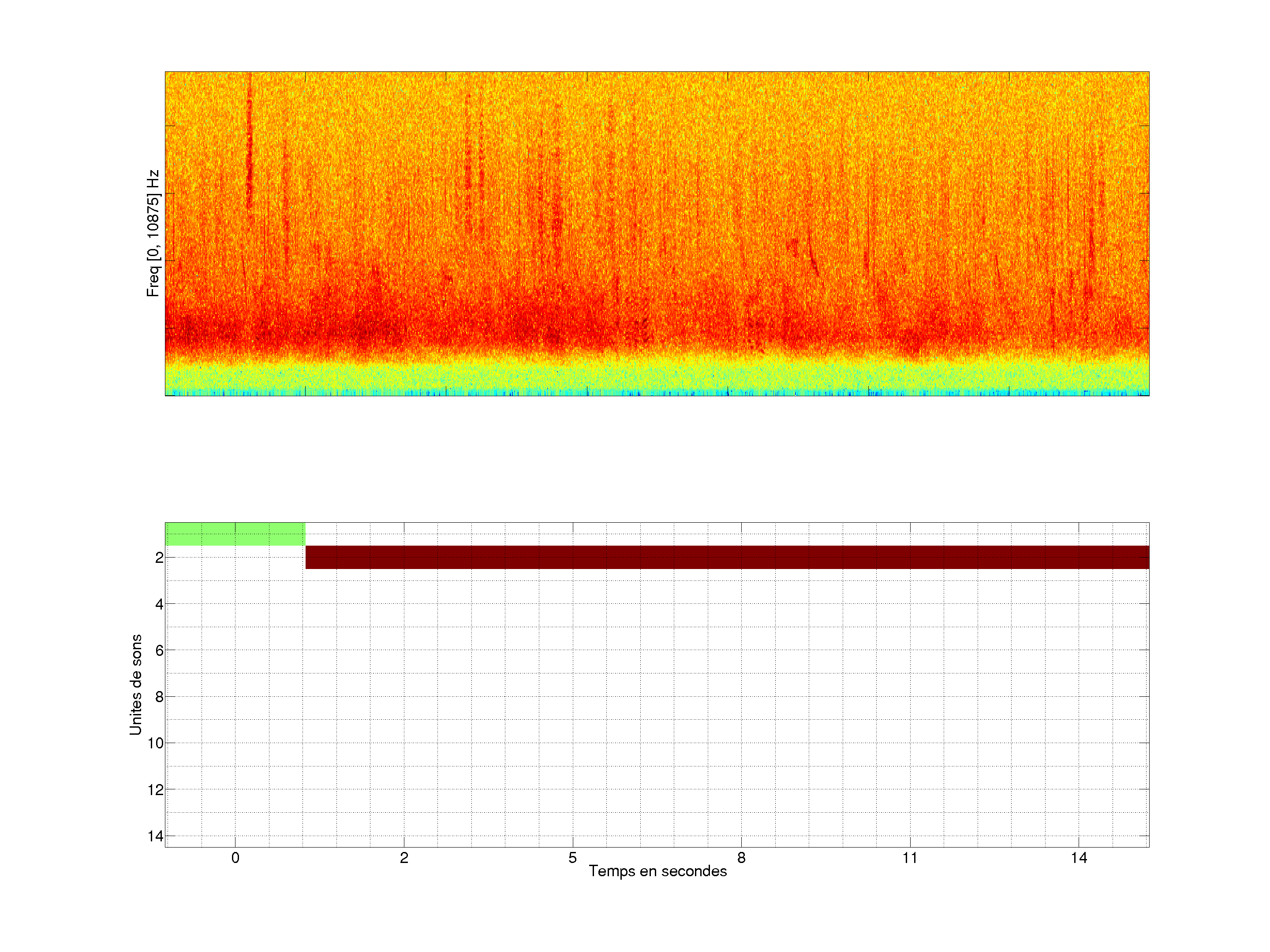
Task: Click the '4' tick label on units axis
Action: (159, 604)
